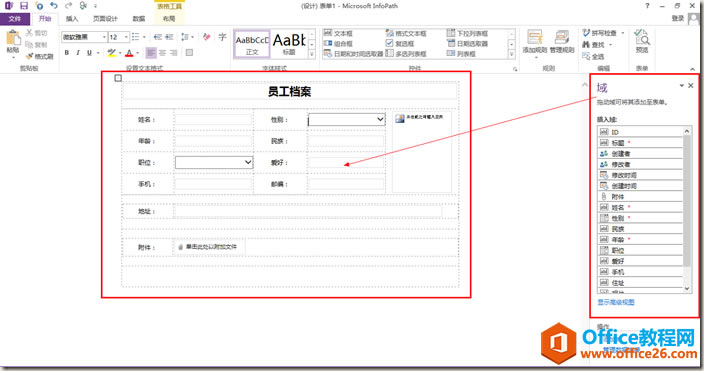Image resolution: width=704 pixels, height=371 pixels.
Task: Click 添加规则 (Add Rule) button
Action: (x=535, y=43)
